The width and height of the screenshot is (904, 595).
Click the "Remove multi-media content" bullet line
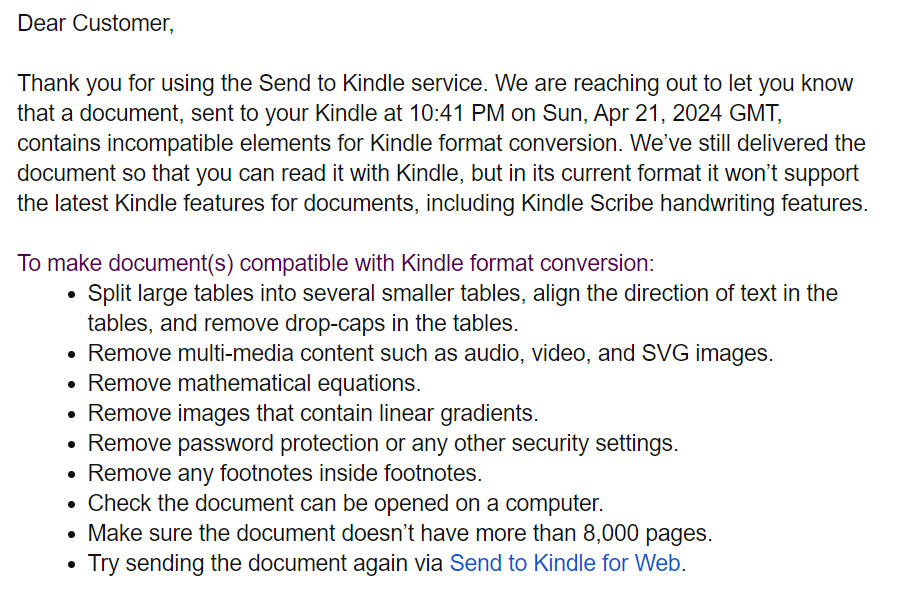(x=430, y=353)
